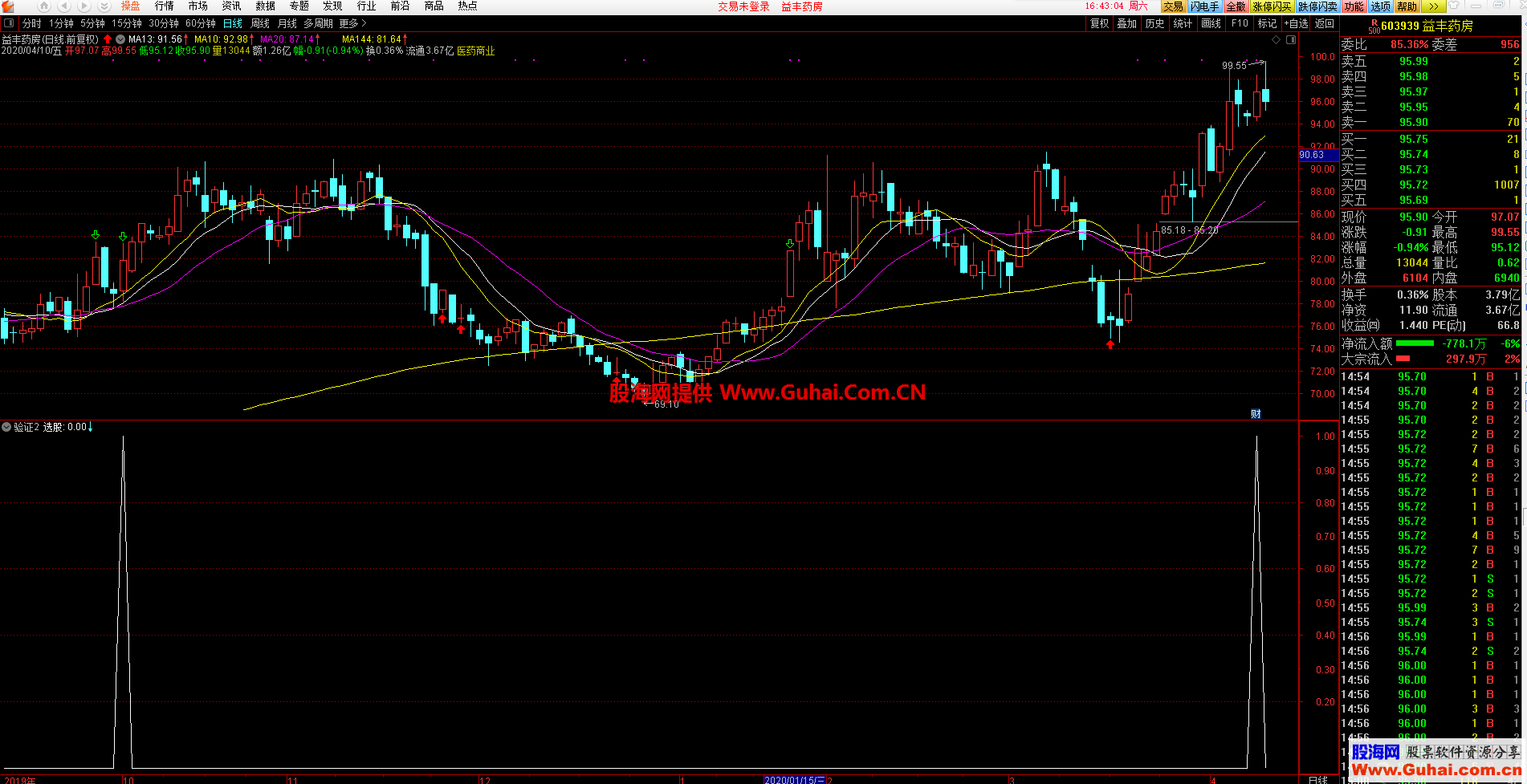Open the 复权 adjustment dropdown
Viewport: 1527px width, 784px height.
(1099, 23)
